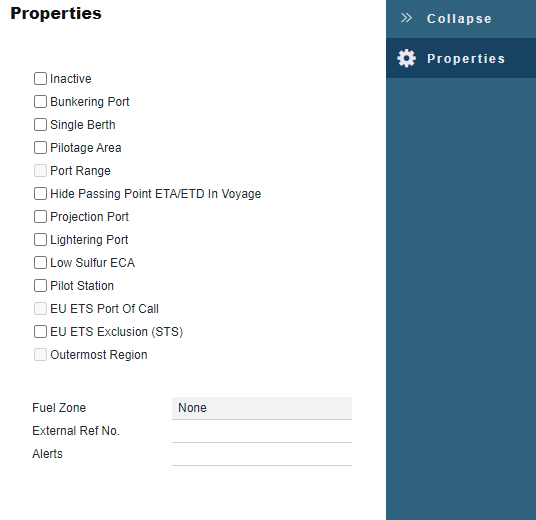Enable the Low Sulfur ECA checkbox

(40, 263)
